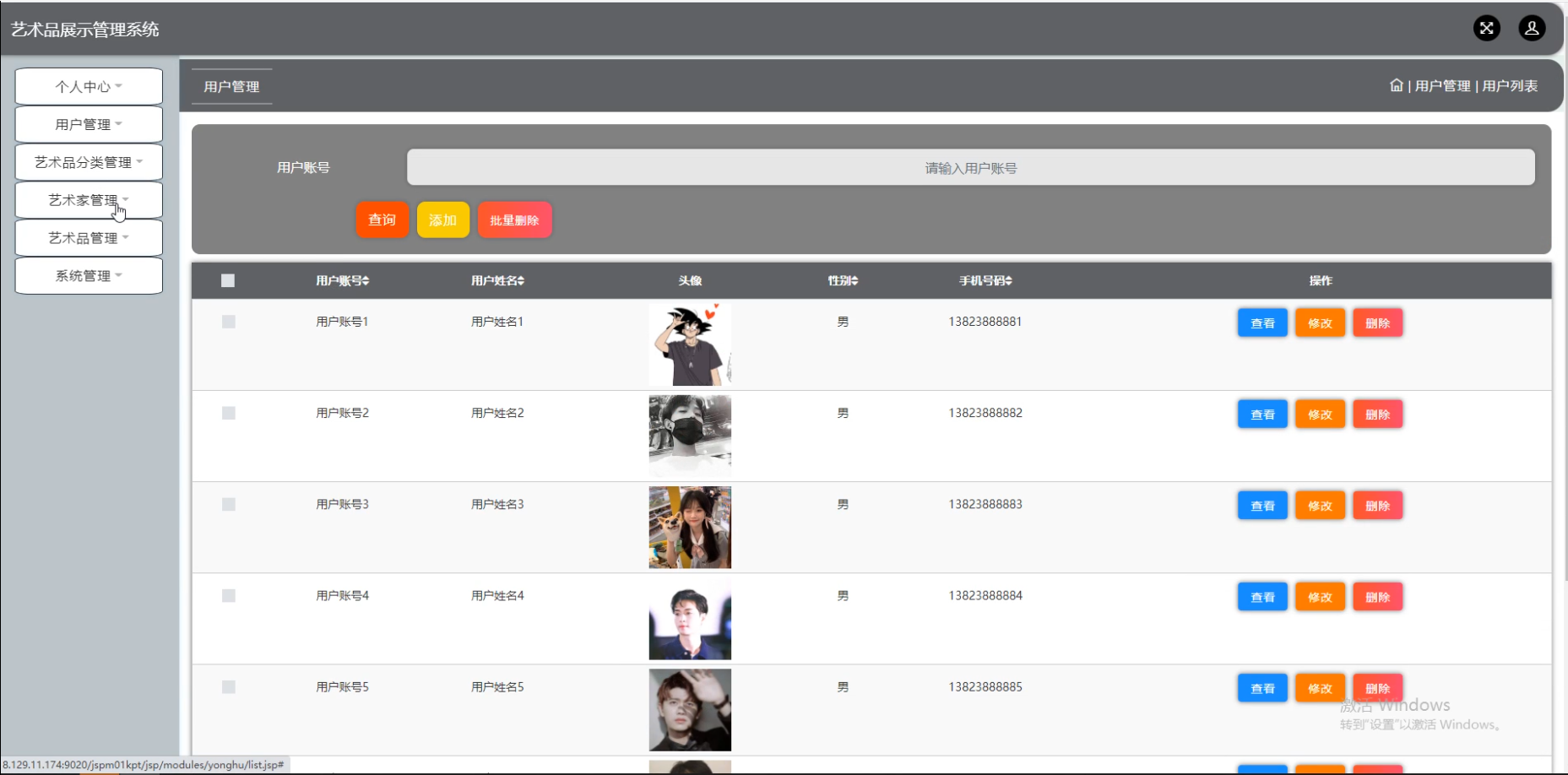
Task: Sort by 用户姓名 column arrow
Action: click(x=521, y=280)
